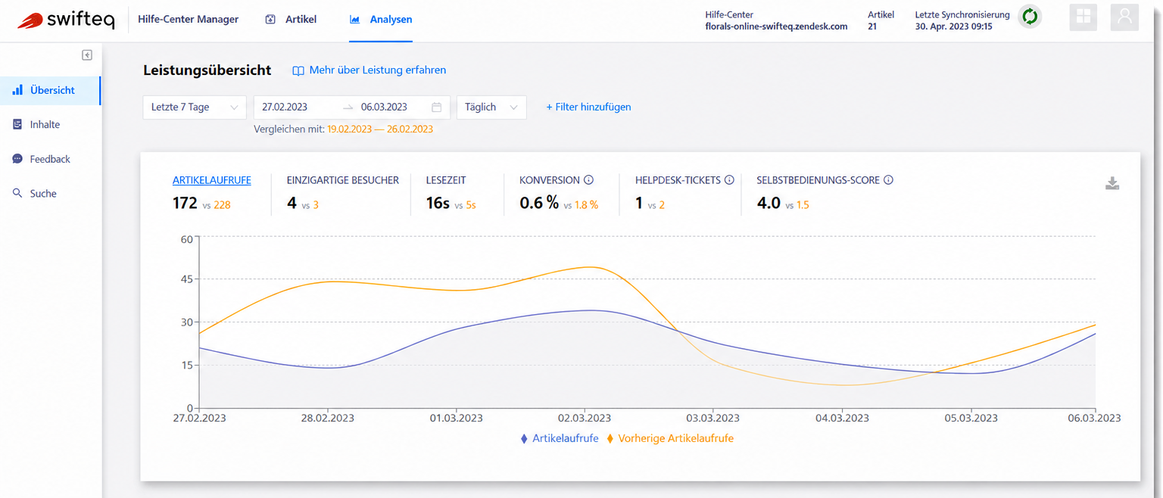Click the sync date 30. Apr. 2023 09:15

click(954, 26)
